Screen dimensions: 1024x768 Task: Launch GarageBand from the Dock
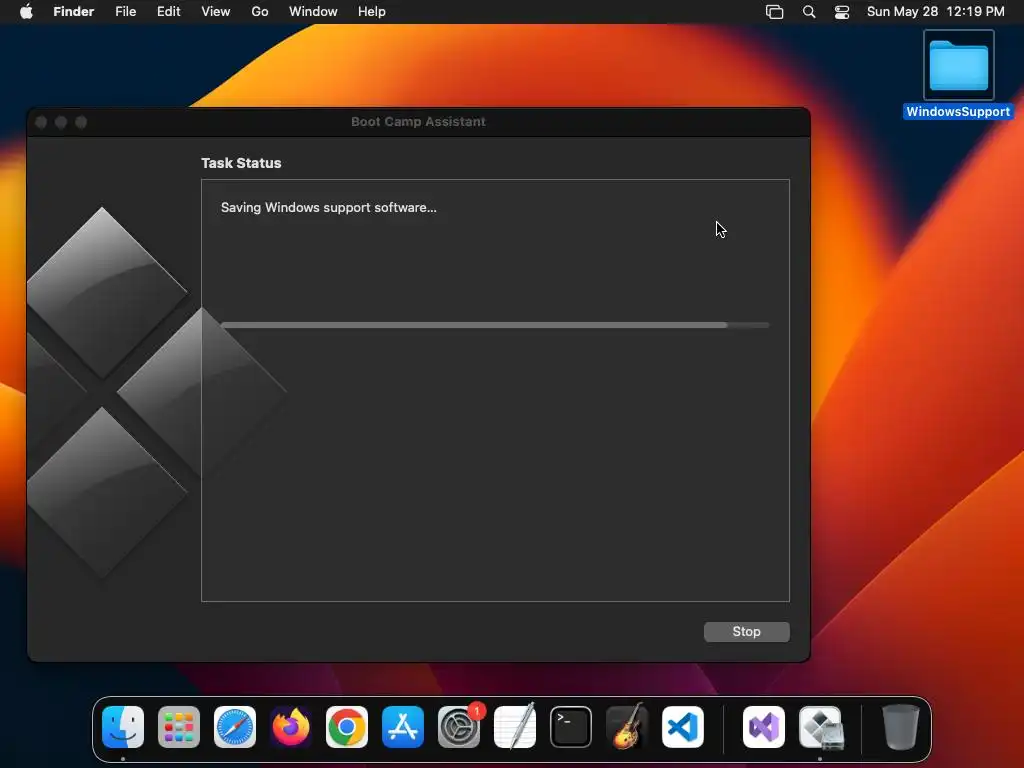click(x=627, y=727)
